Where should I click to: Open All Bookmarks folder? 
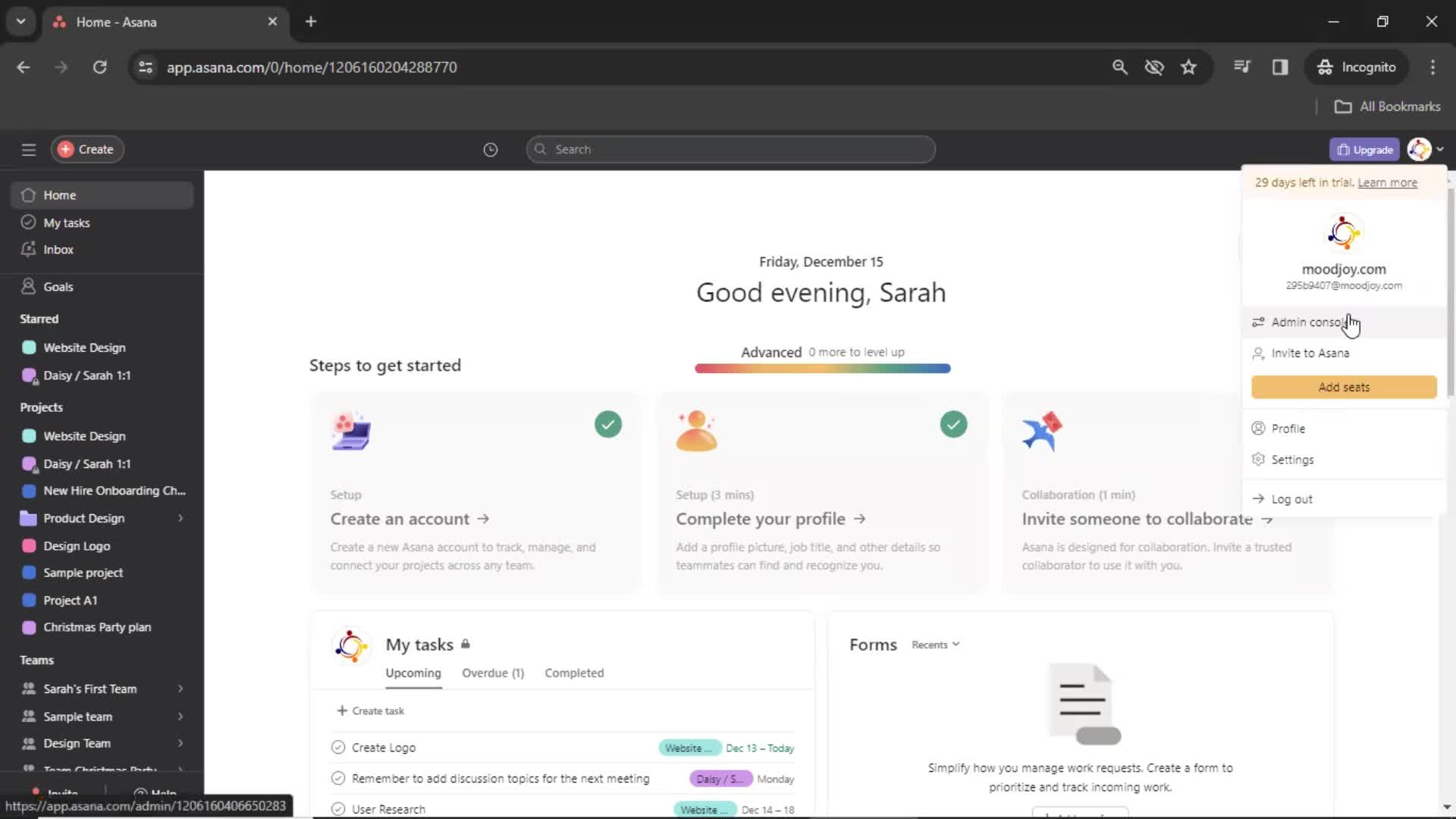click(x=1388, y=106)
